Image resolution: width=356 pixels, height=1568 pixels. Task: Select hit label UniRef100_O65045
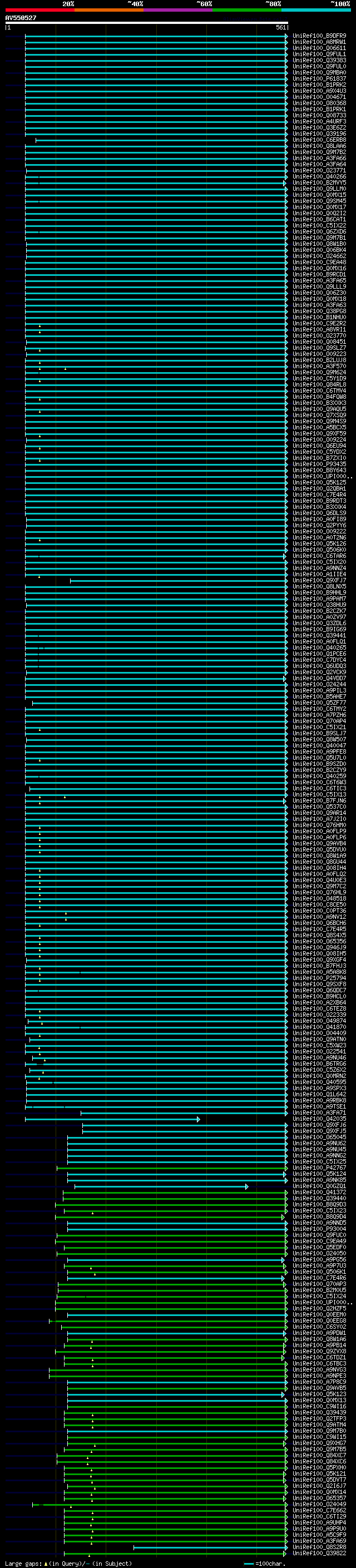pos(319,1137)
